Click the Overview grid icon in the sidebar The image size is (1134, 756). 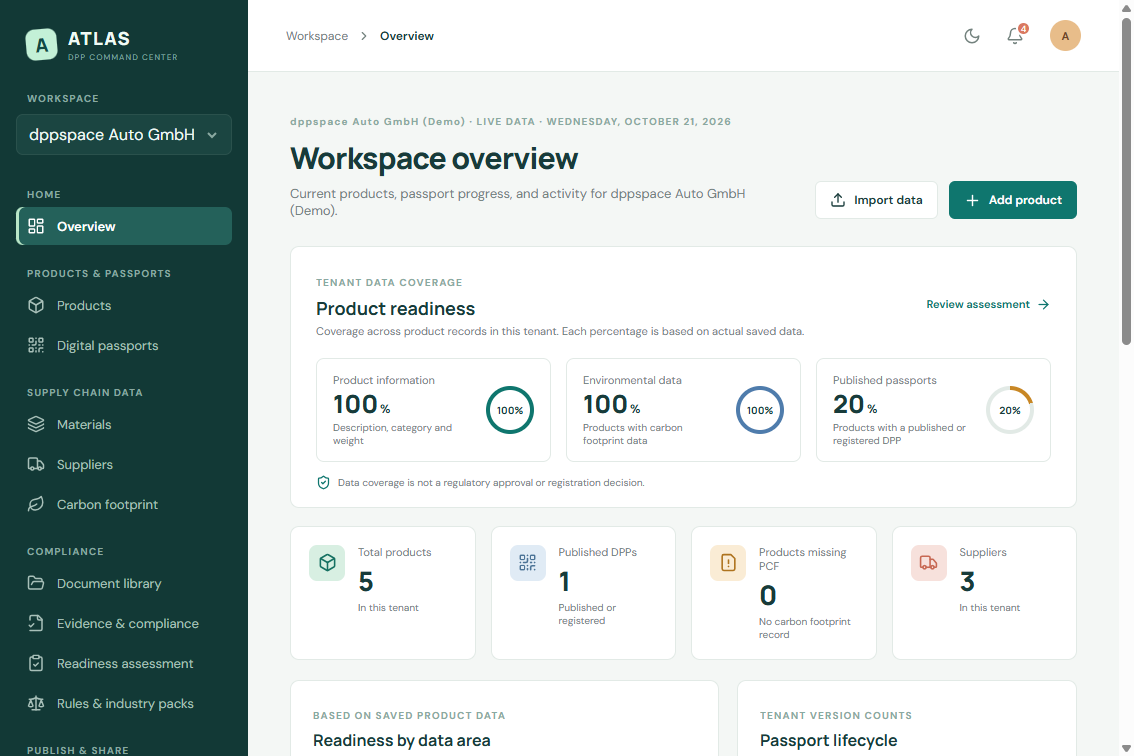[x=36, y=226]
